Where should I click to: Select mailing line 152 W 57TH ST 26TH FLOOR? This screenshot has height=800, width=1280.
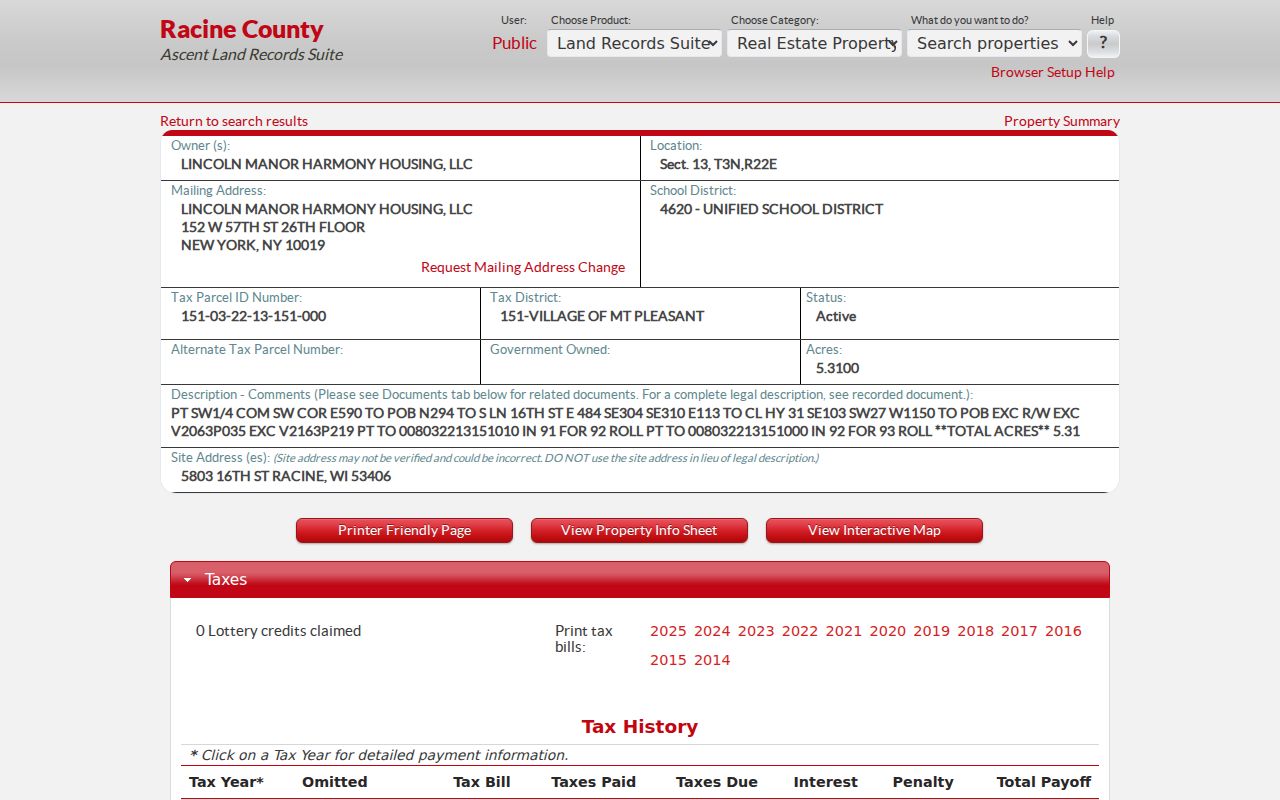tap(273, 227)
